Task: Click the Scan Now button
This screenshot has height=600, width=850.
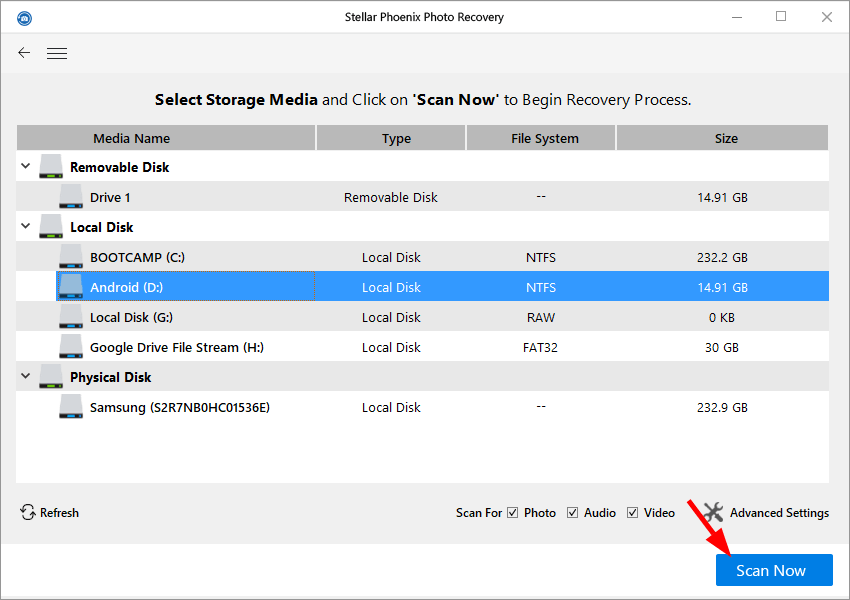Action: (x=774, y=570)
